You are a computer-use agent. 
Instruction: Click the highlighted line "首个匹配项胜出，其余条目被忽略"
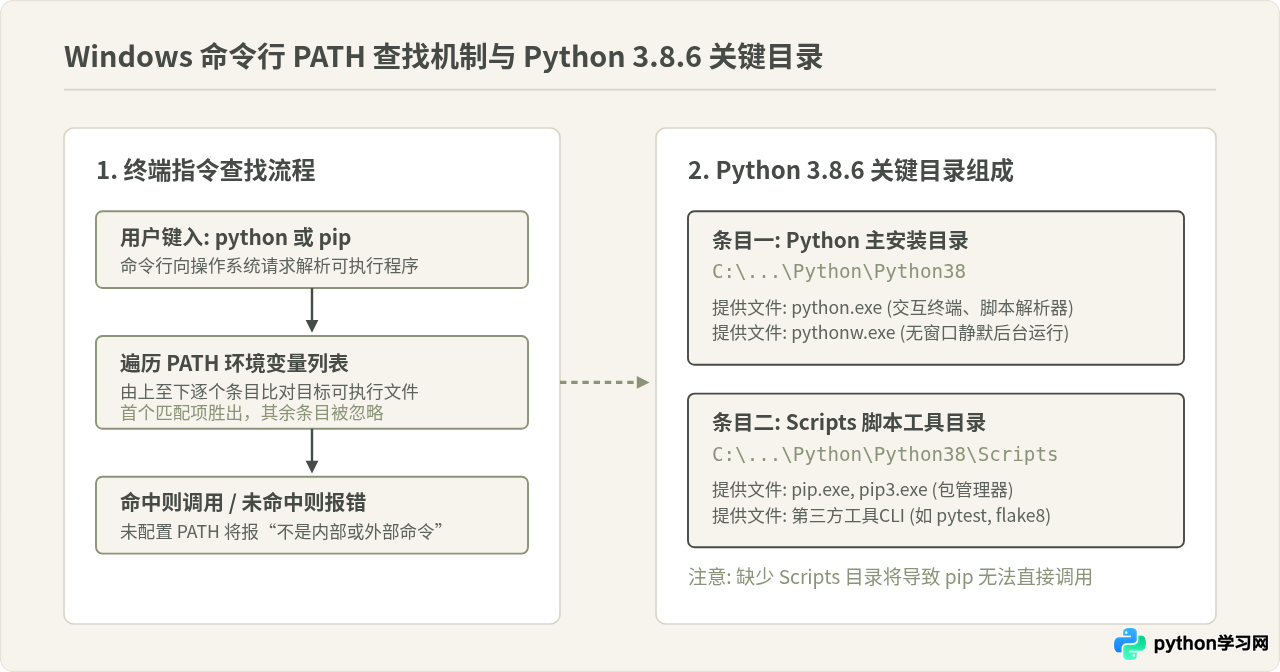252,412
